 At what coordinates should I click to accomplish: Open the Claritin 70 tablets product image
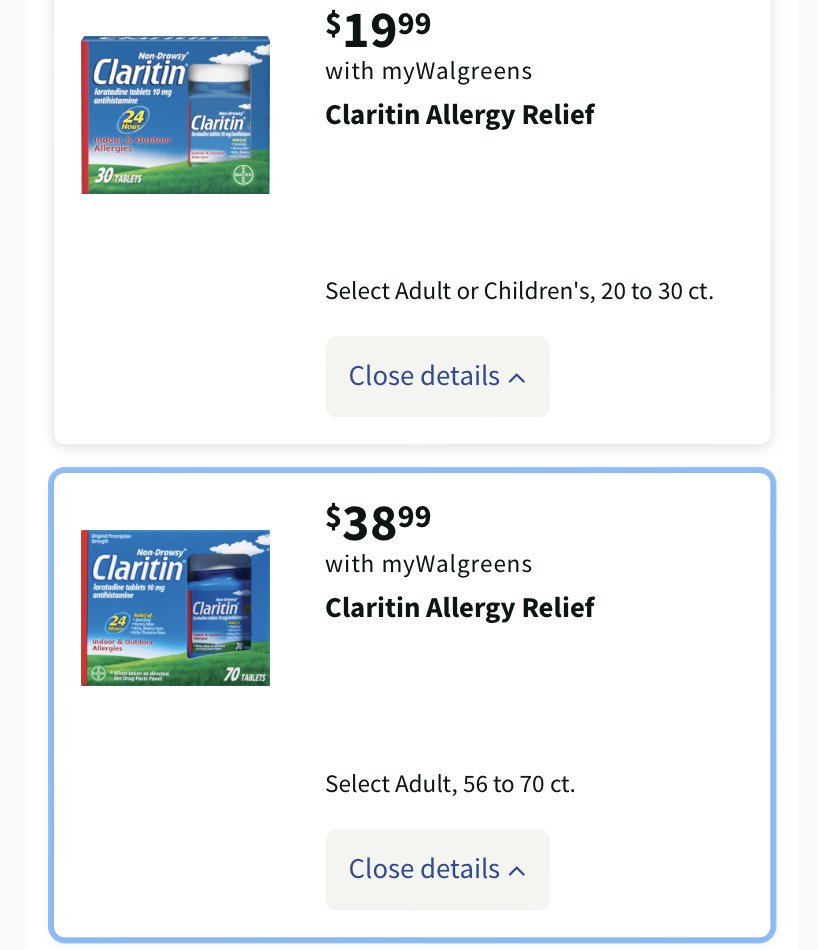pyautogui.click(x=176, y=608)
